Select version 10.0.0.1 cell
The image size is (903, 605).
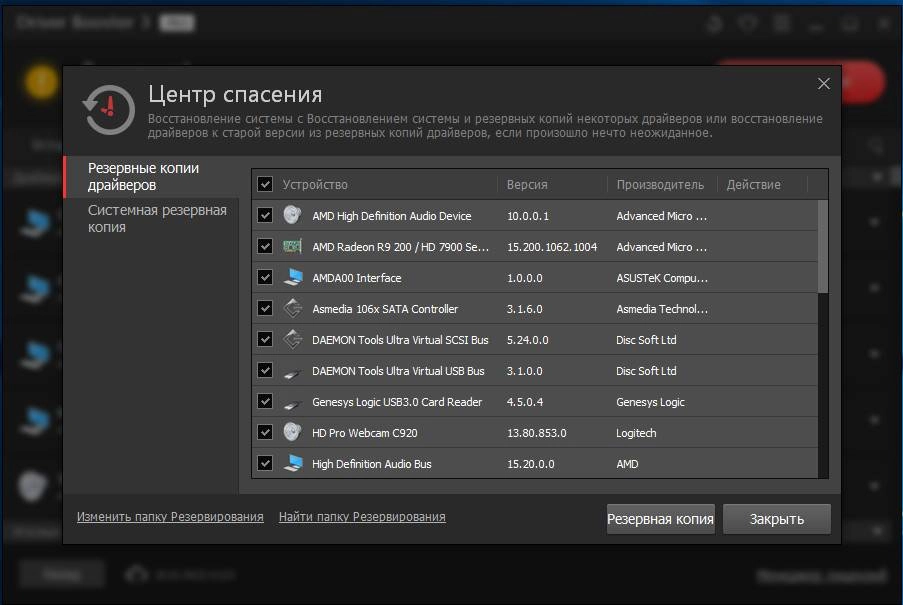528,216
